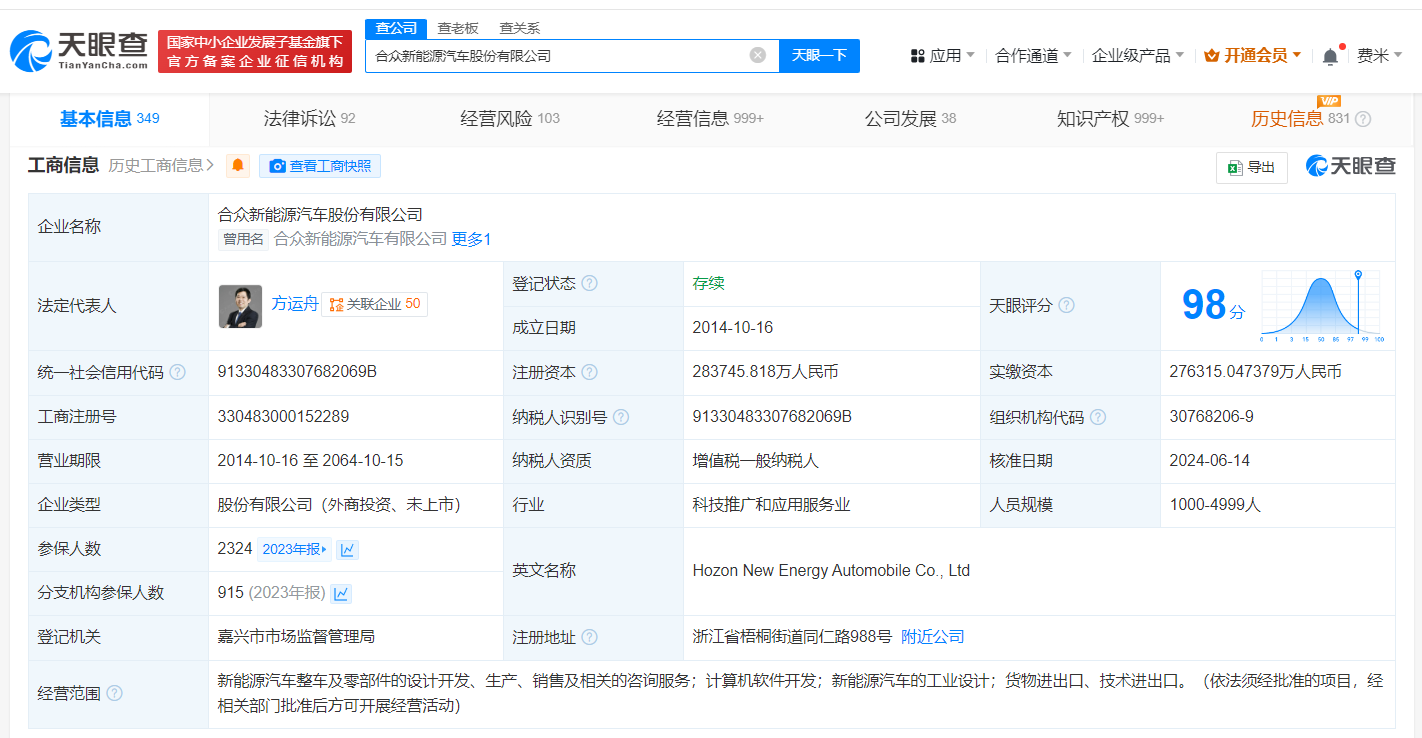Clear search box with X icon
Screen dimensions: 1422x738
point(758,55)
